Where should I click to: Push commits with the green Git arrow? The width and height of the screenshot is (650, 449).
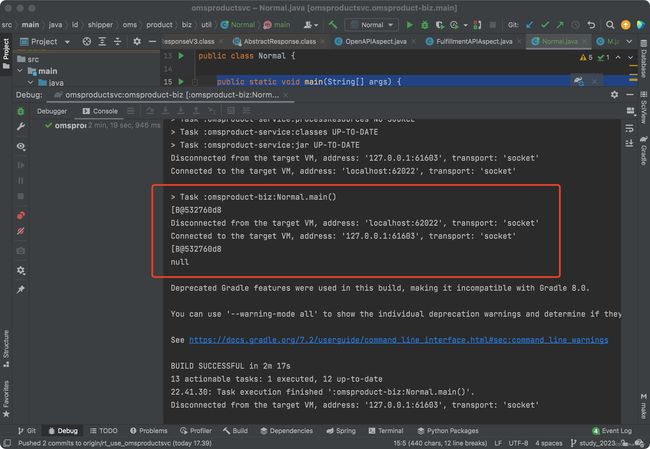(560, 25)
